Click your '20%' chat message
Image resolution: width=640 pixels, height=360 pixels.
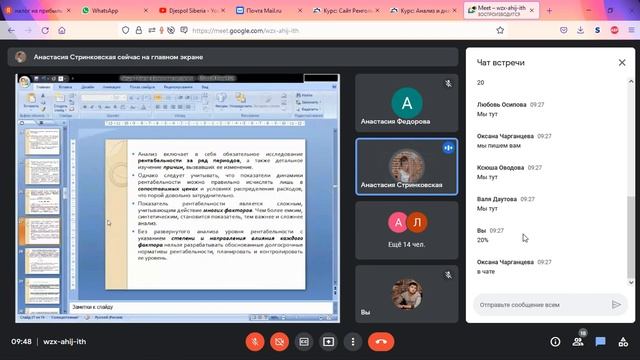[x=482, y=240]
